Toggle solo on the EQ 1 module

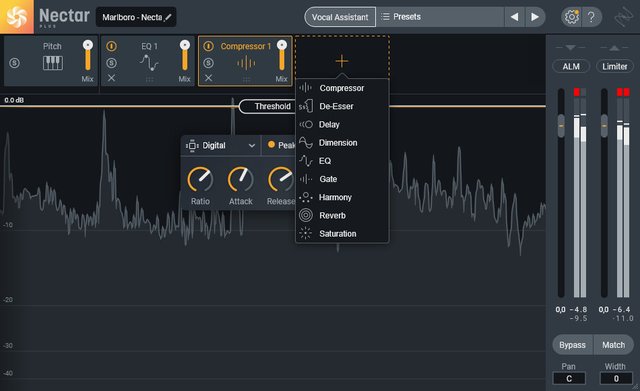(111, 63)
